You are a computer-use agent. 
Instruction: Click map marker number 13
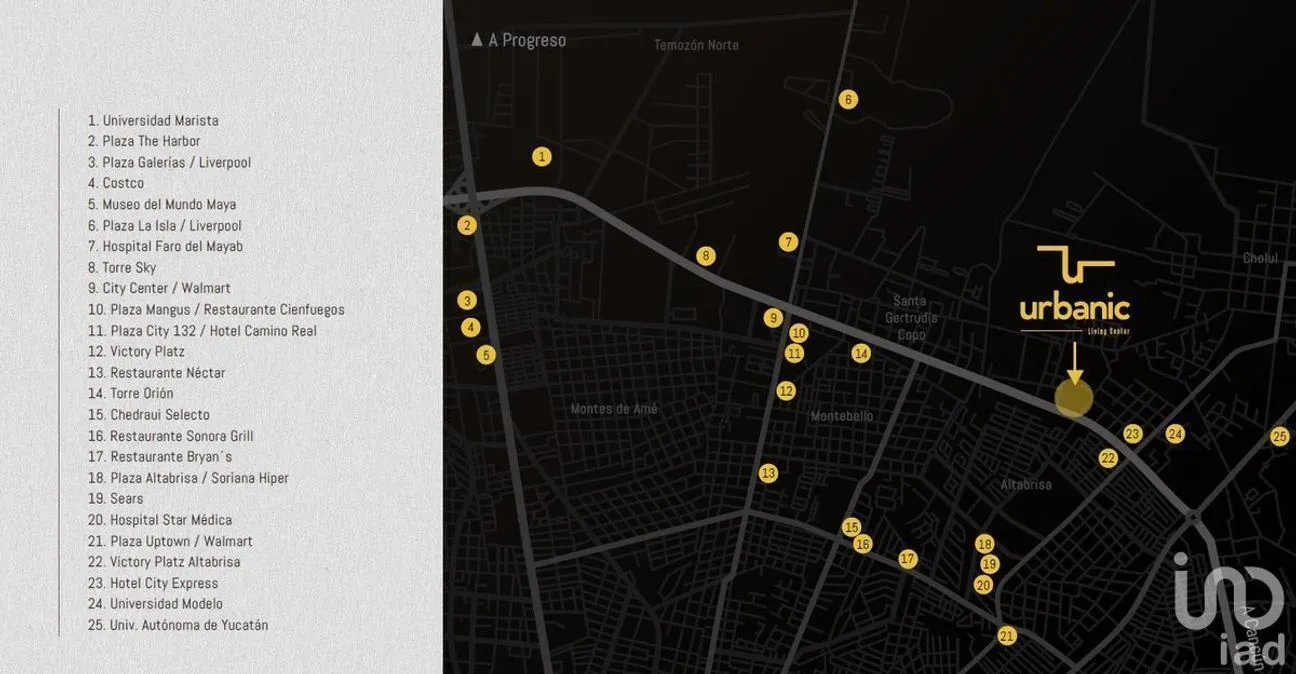pos(768,474)
